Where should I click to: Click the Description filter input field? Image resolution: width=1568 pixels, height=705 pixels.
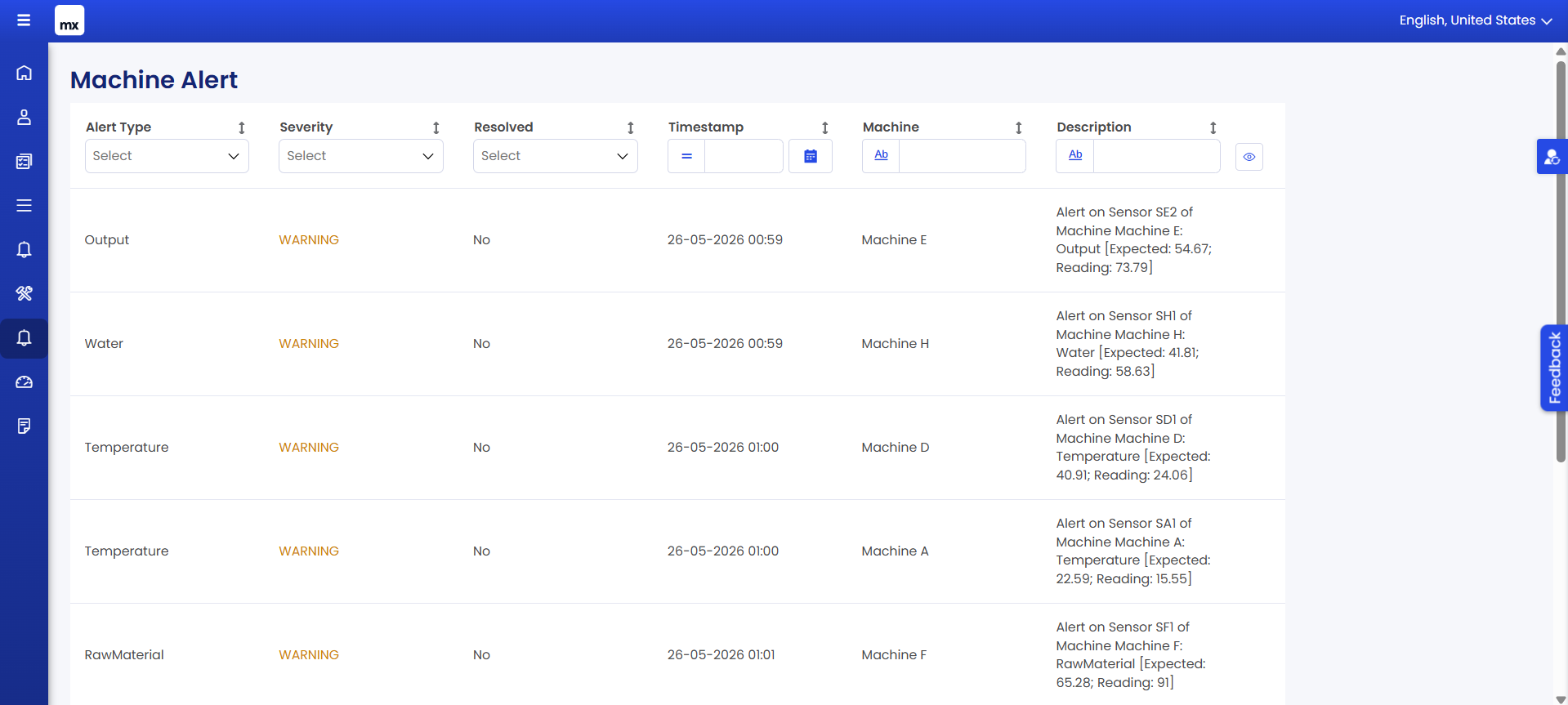(x=1157, y=156)
